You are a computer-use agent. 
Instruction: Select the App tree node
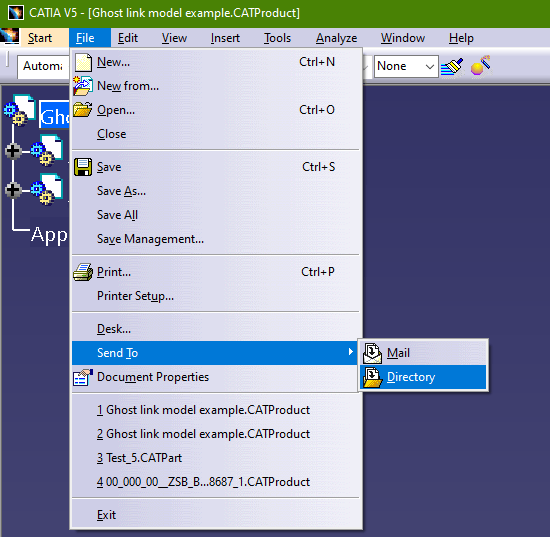(x=49, y=234)
